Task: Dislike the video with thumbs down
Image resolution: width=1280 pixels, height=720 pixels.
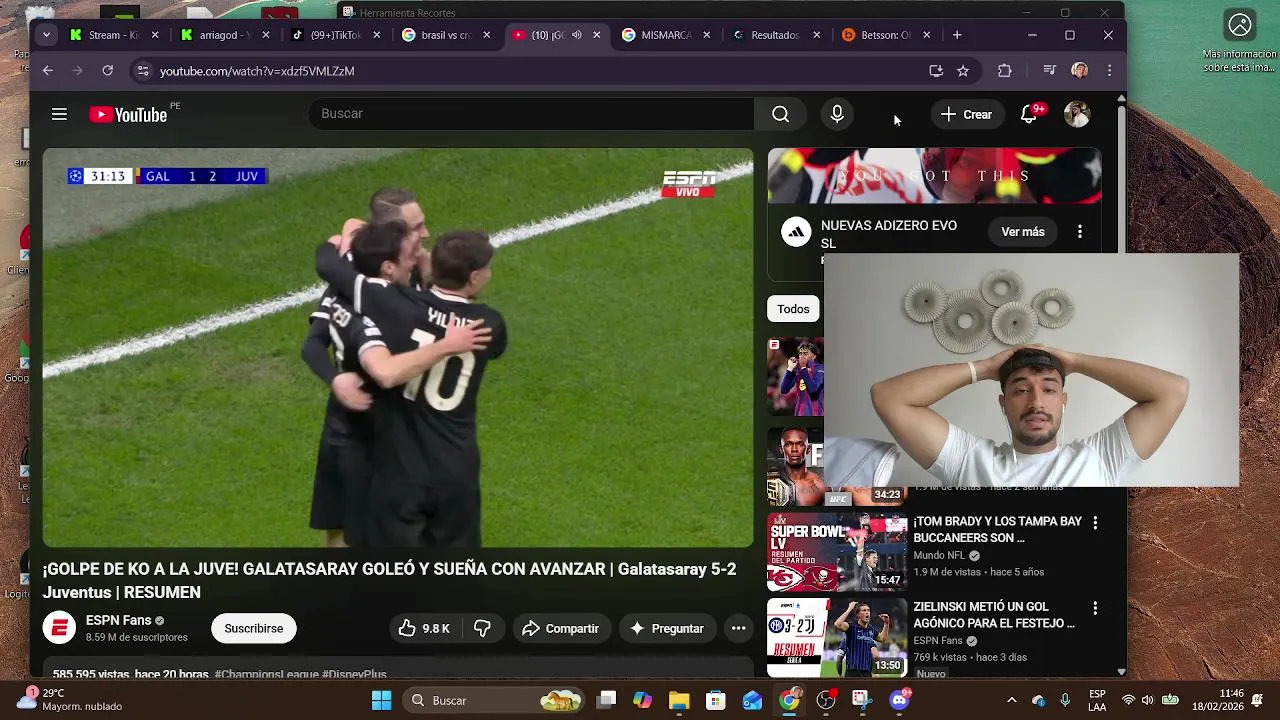Action: coord(482,628)
